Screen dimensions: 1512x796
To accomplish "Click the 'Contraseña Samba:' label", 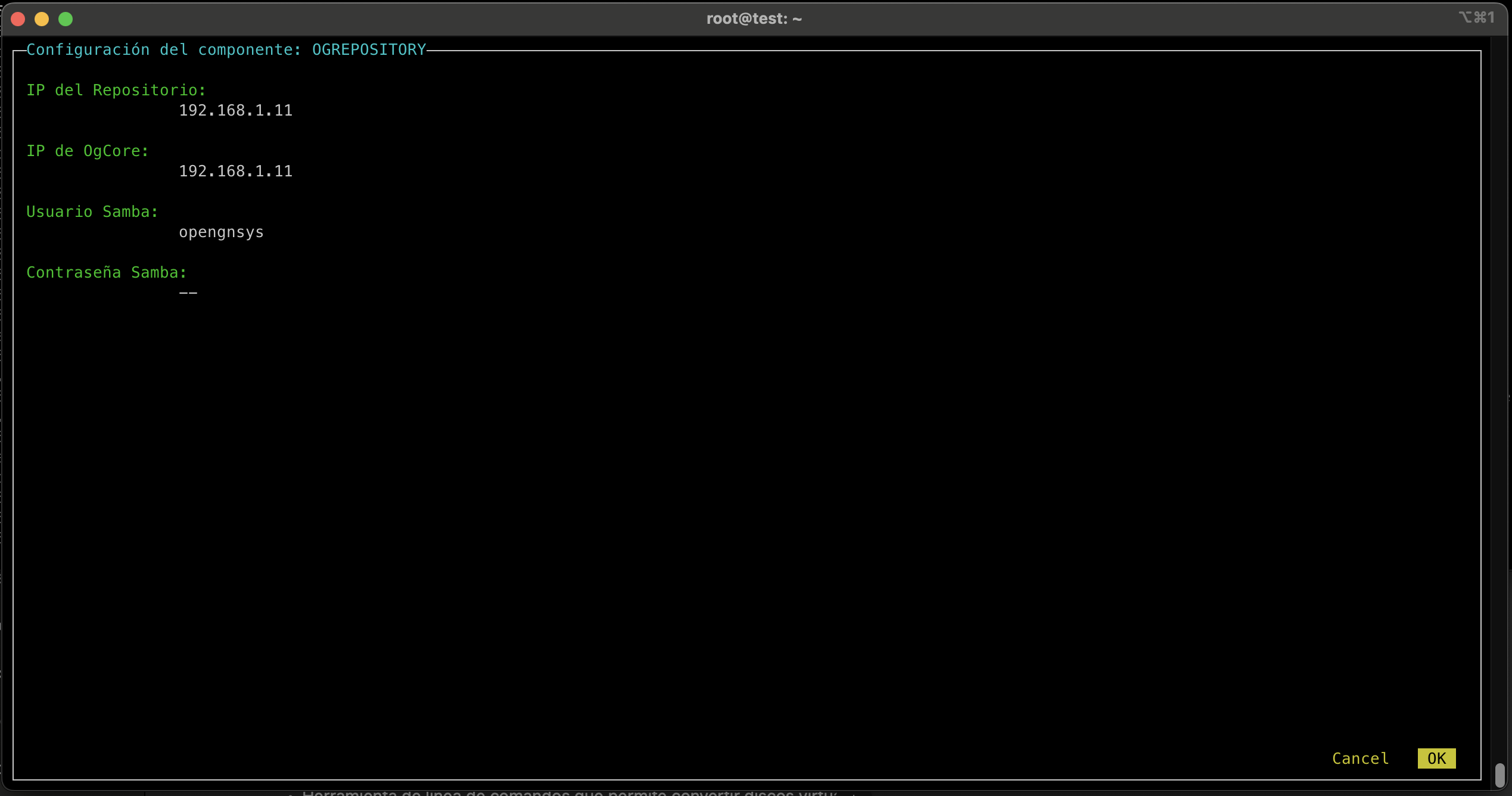I will click(x=107, y=273).
